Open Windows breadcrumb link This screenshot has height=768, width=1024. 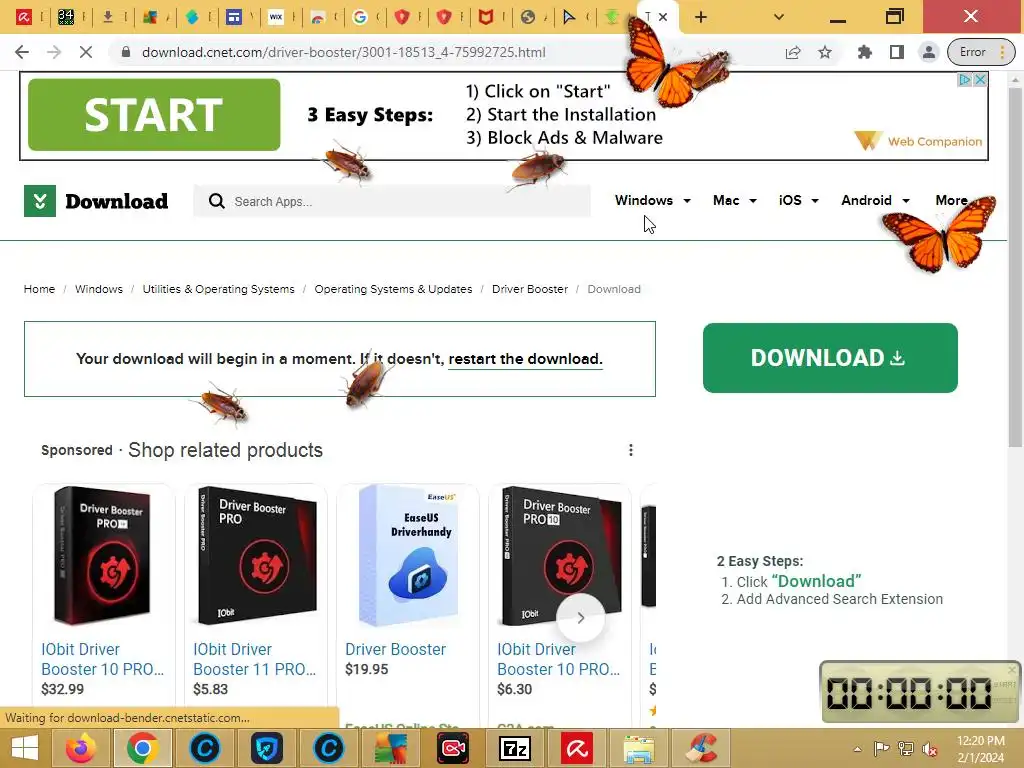pyautogui.click(x=99, y=289)
